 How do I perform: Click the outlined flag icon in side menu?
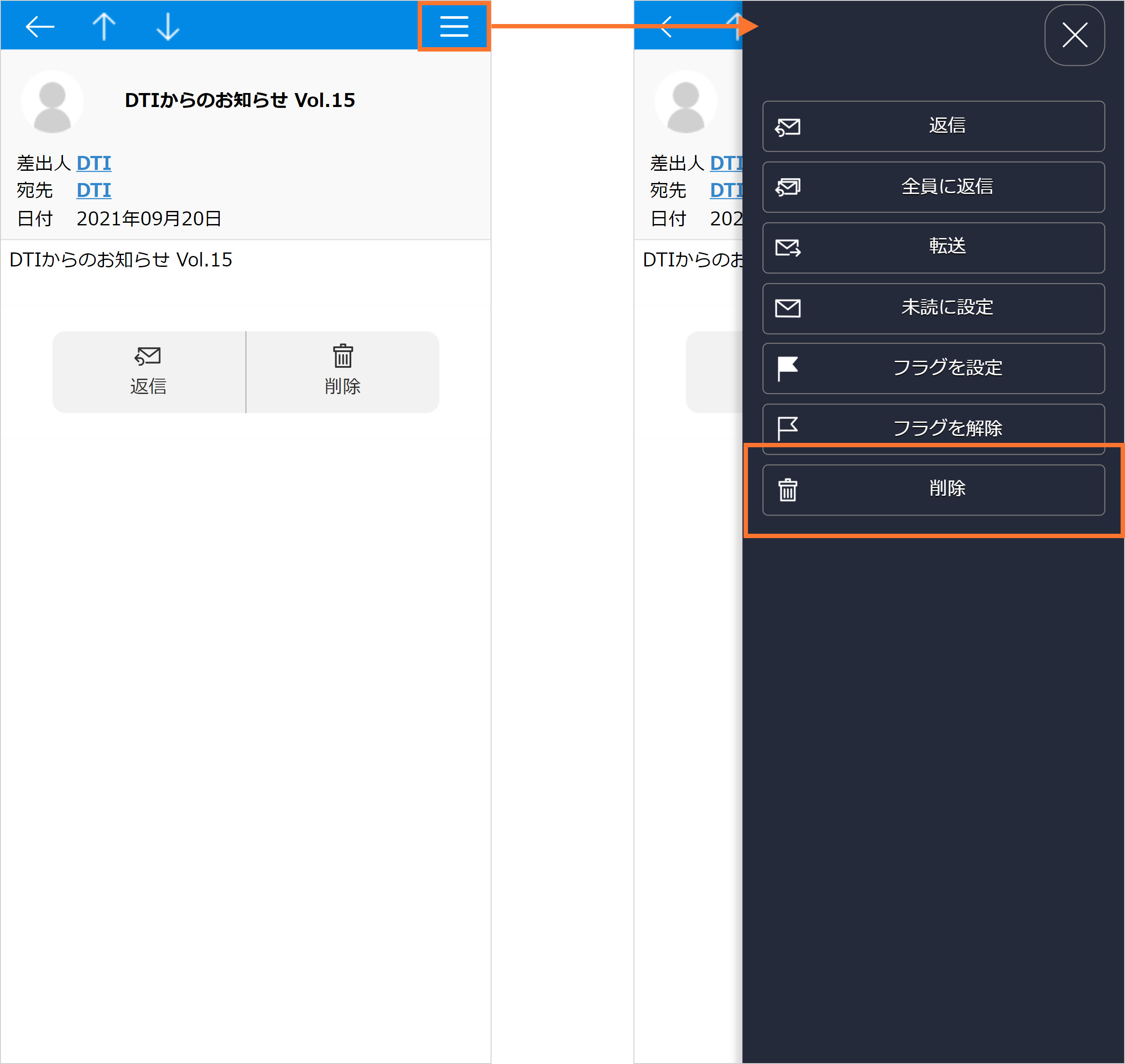click(x=787, y=429)
